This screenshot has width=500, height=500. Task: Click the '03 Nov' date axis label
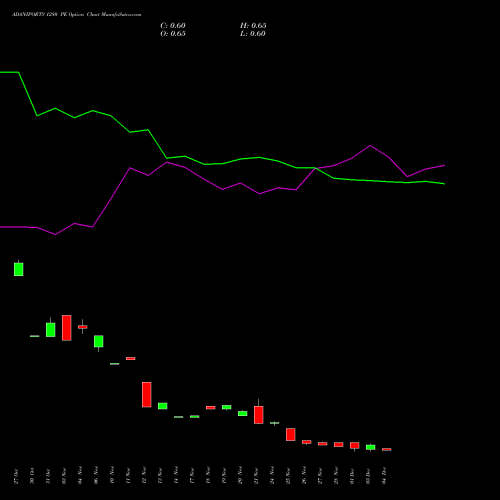64,476
